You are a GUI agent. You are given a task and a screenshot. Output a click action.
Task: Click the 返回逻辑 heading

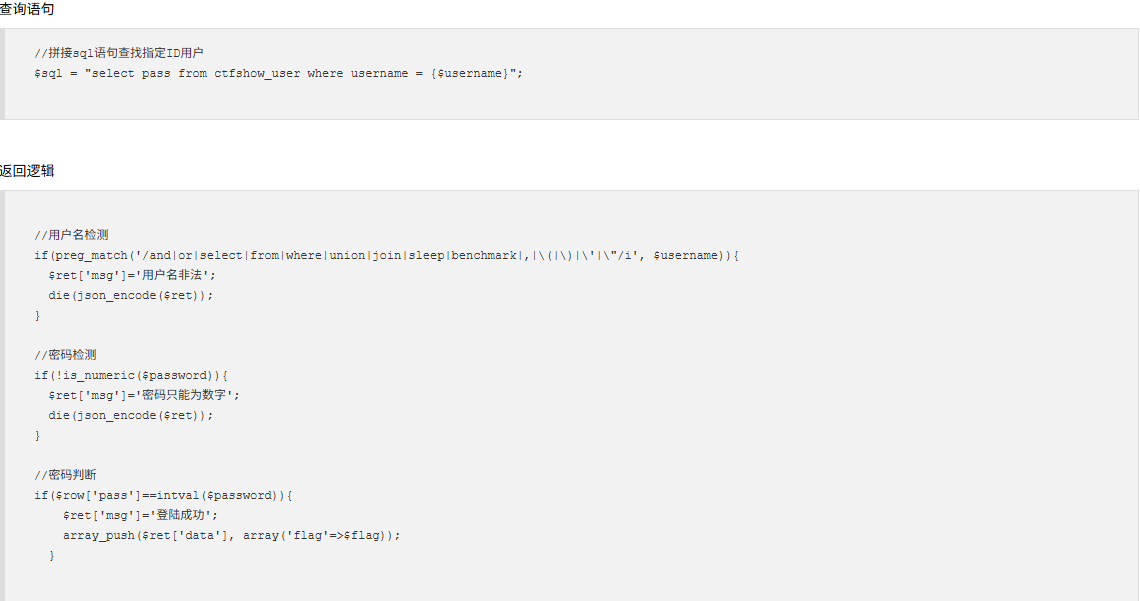[27, 171]
